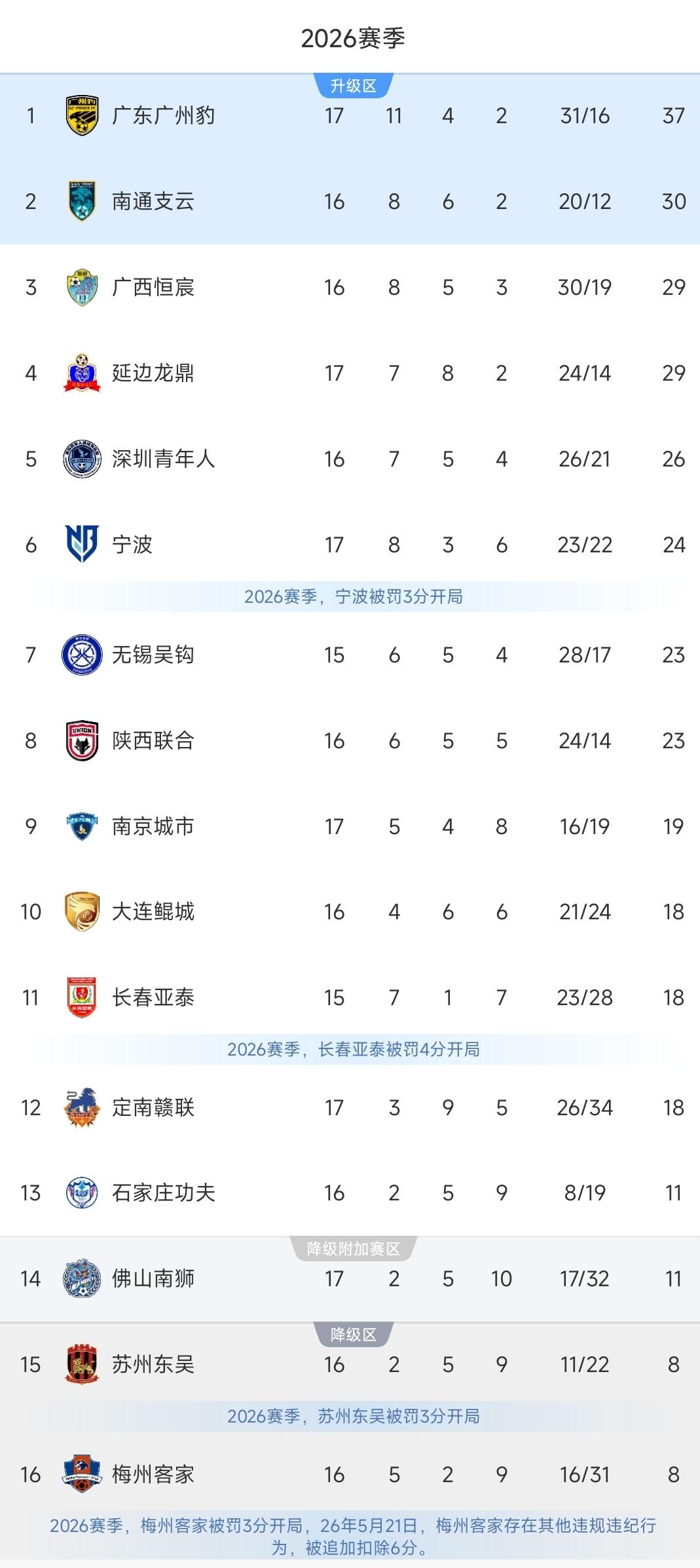Select the 降级区 zone label
The width and height of the screenshot is (700, 1568).
click(x=354, y=1335)
